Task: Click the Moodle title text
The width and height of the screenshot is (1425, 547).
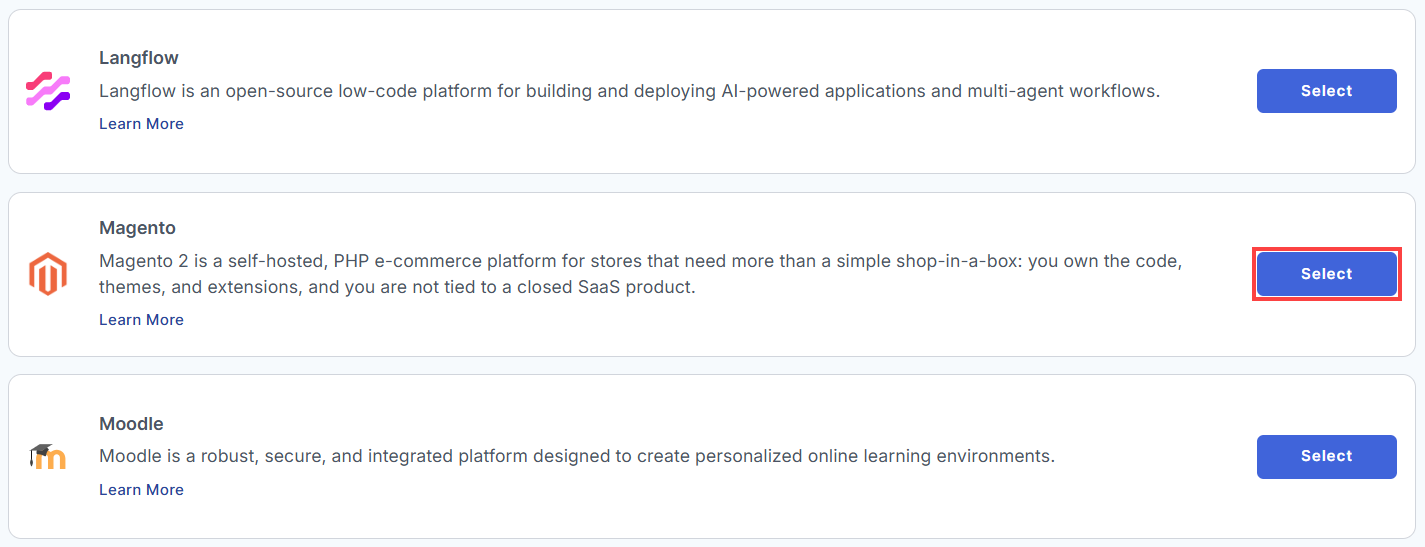Action: click(x=131, y=424)
